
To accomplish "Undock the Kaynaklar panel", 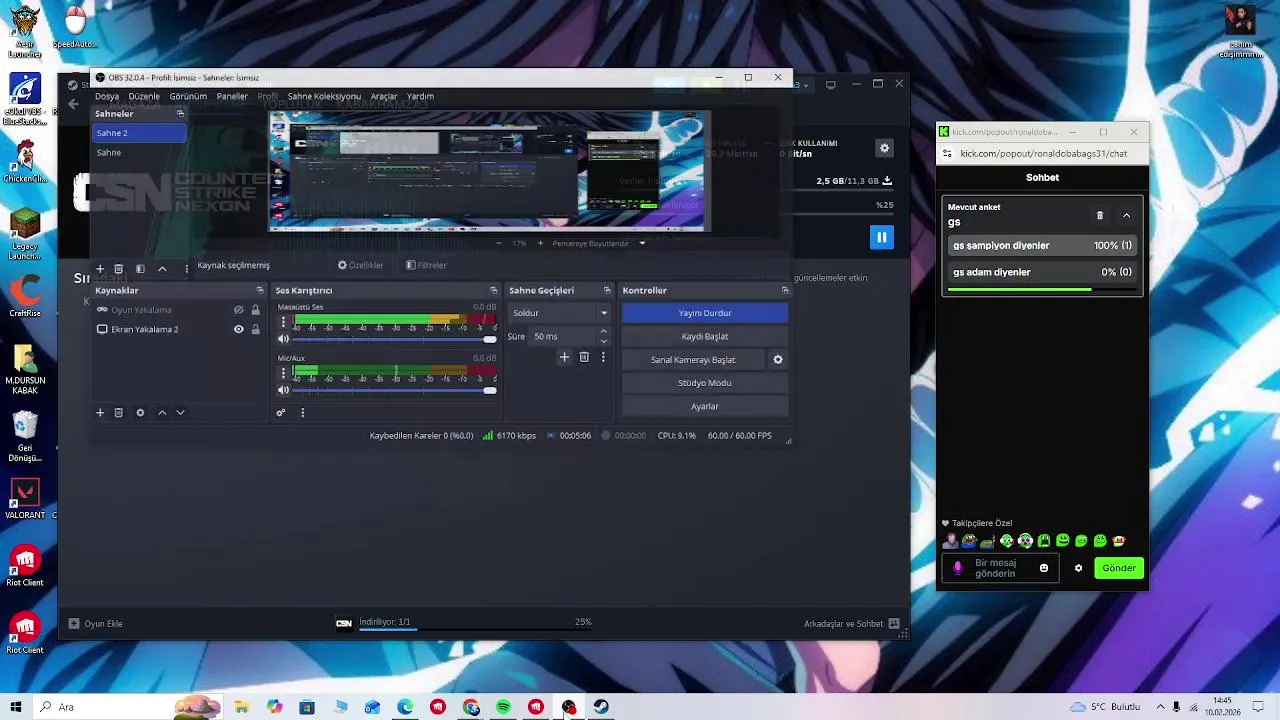I will pos(260,290).
